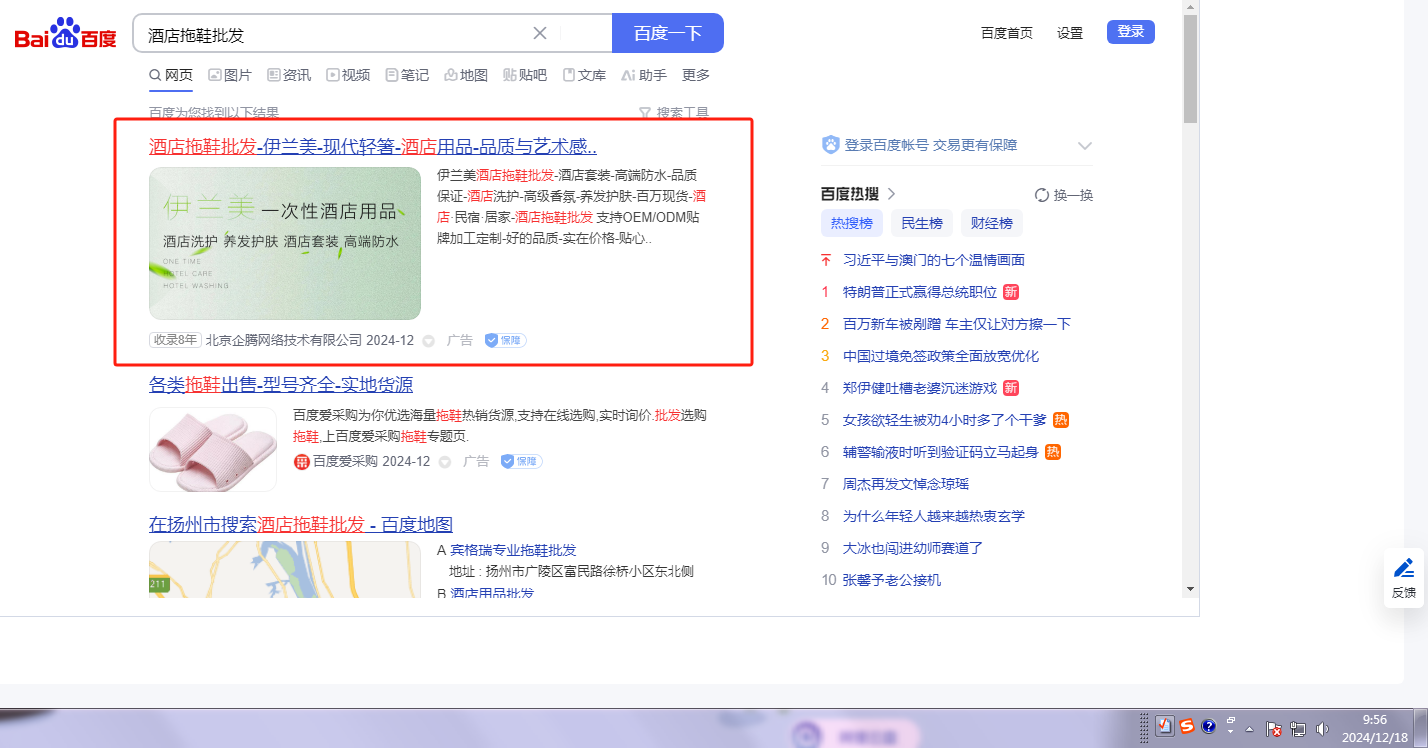Select the 民生榜 hot list tab
Viewport: 1428px width, 748px height.
[921, 223]
